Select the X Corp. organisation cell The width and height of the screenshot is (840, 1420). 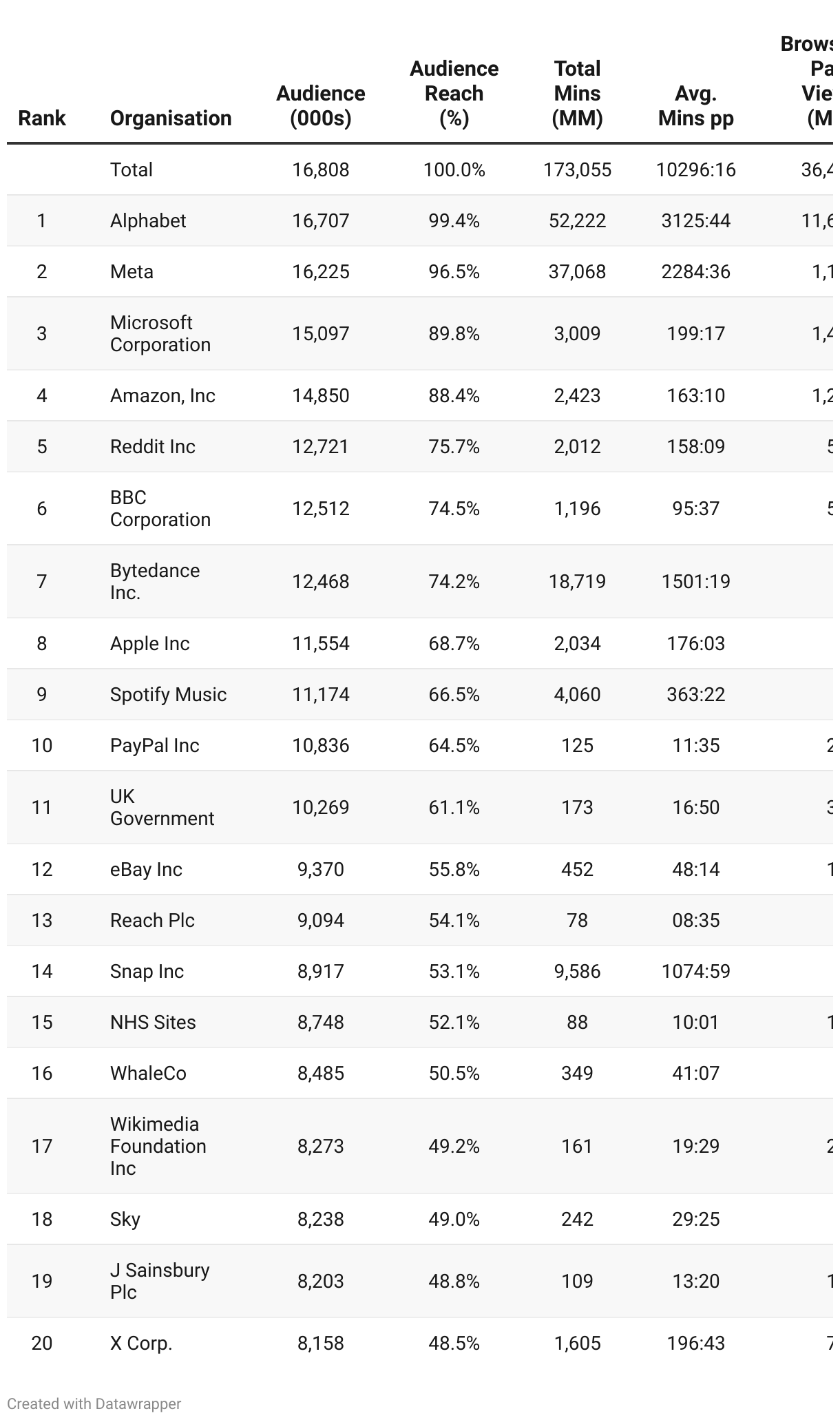click(x=141, y=1343)
